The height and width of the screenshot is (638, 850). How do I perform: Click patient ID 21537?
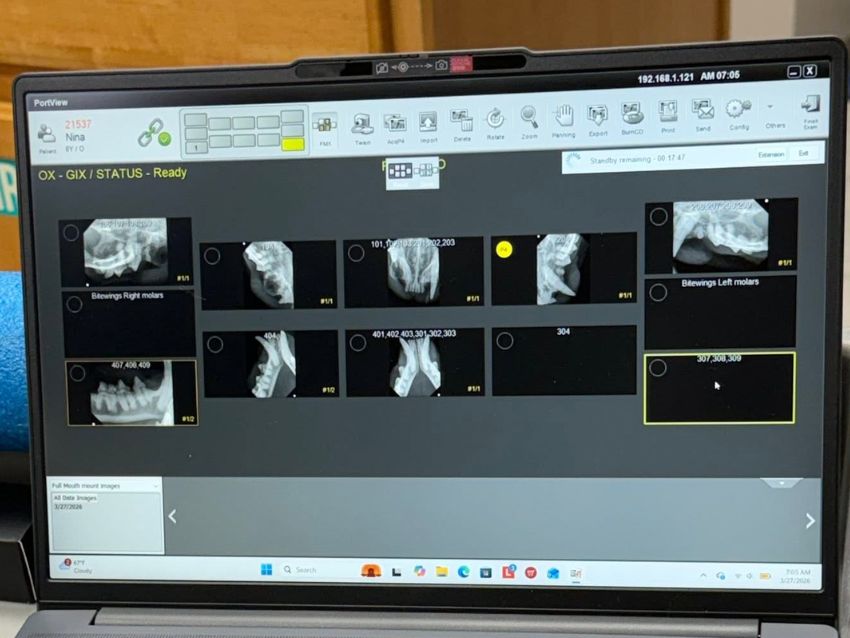(x=79, y=124)
